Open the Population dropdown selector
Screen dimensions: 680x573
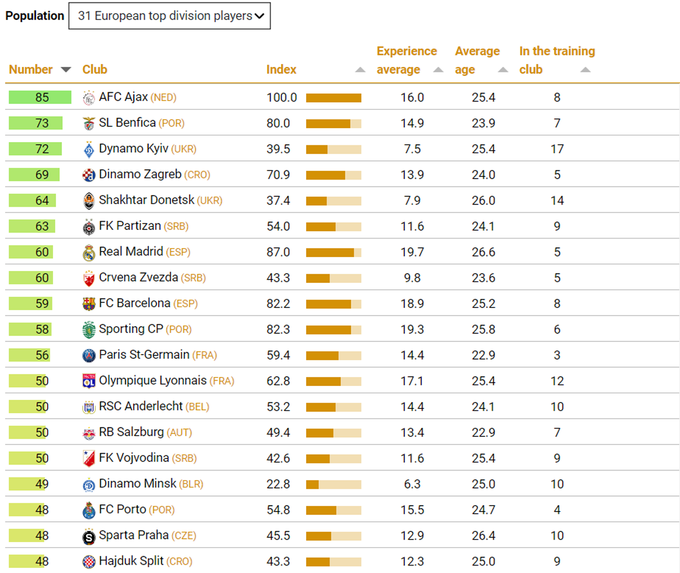click(x=169, y=16)
